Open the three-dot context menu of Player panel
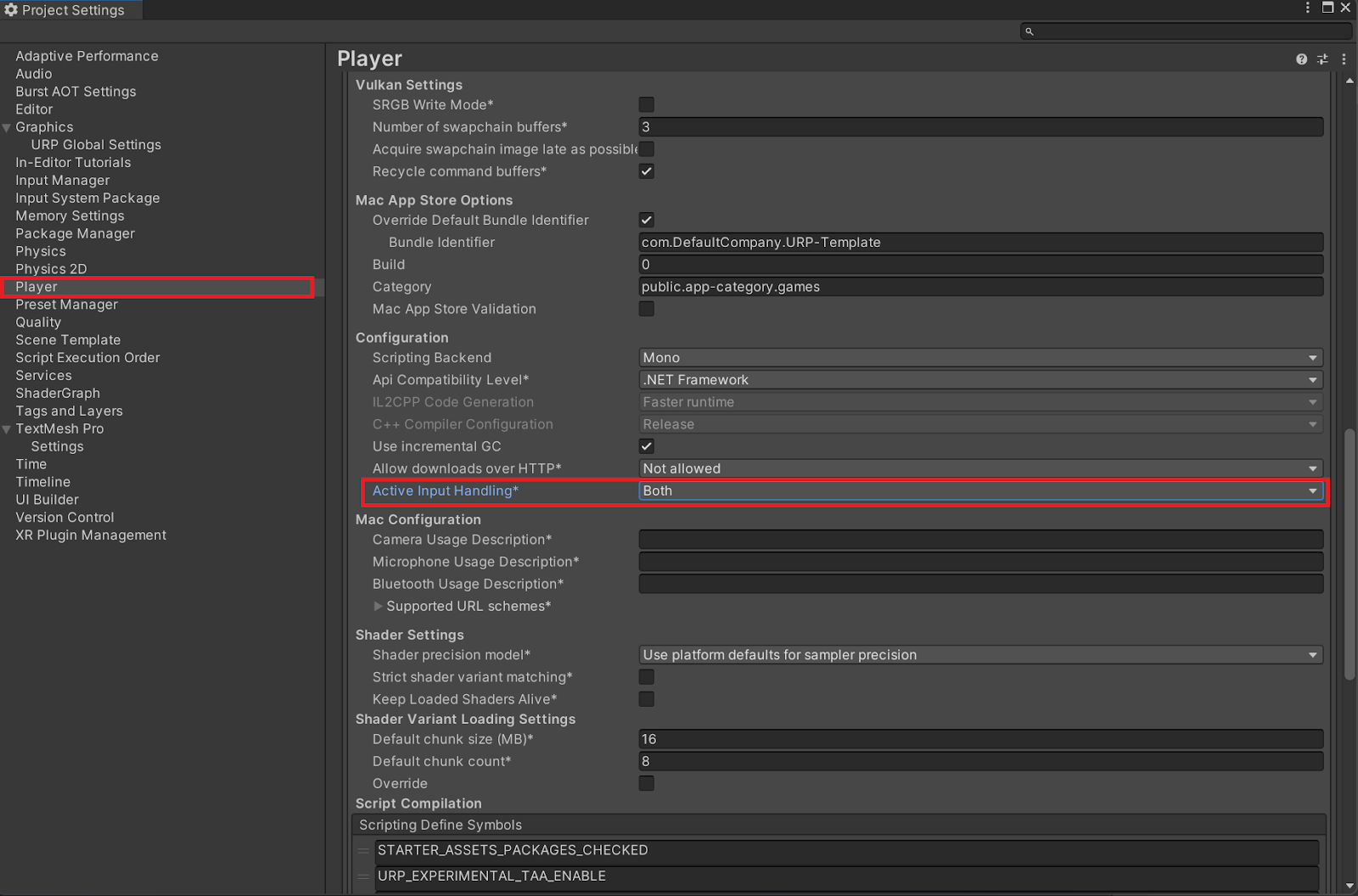Screen dimensions: 1358x896 [1344, 59]
